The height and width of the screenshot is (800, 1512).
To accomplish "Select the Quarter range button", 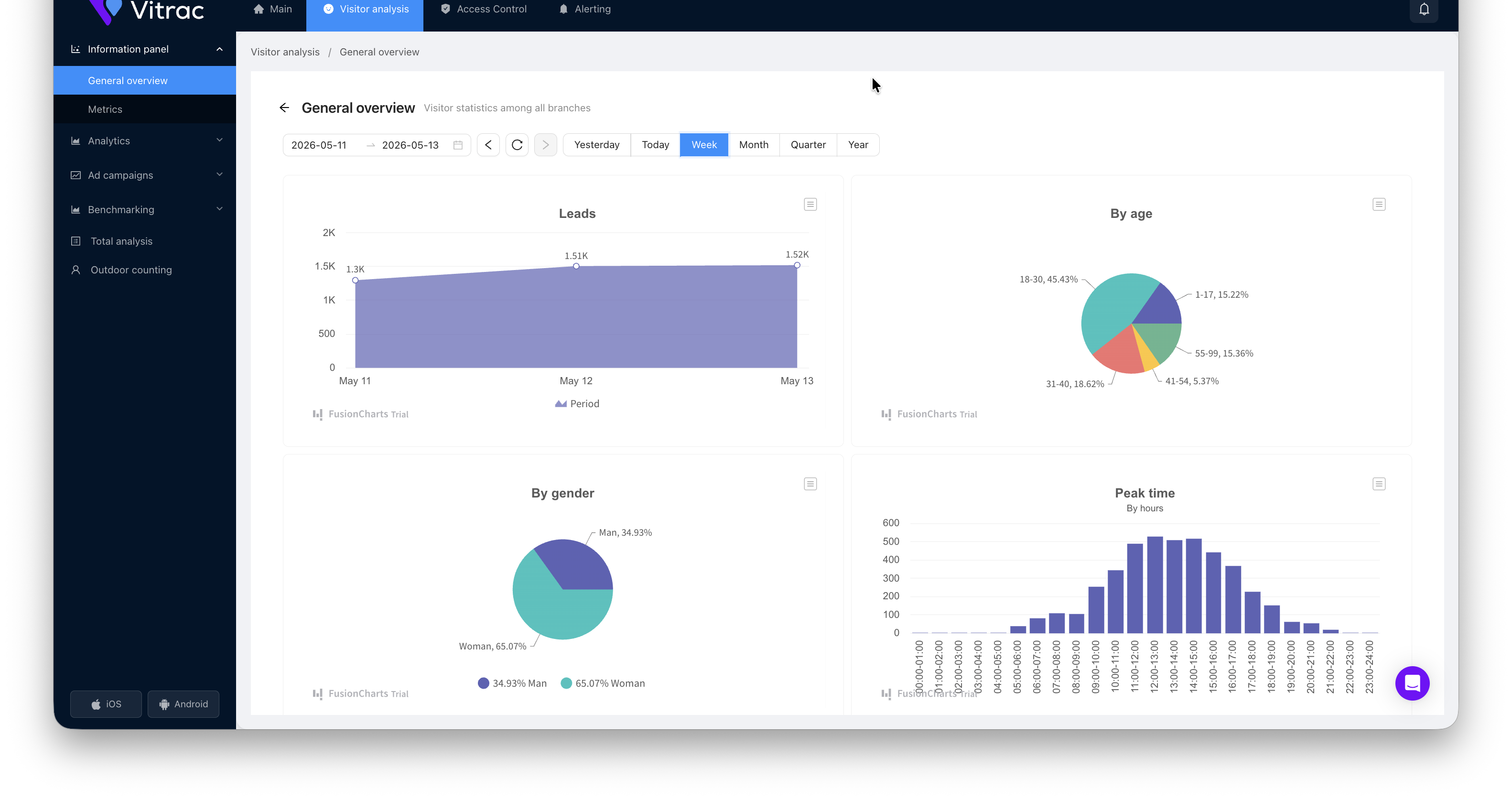I will pyautogui.click(x=808, y=145).
